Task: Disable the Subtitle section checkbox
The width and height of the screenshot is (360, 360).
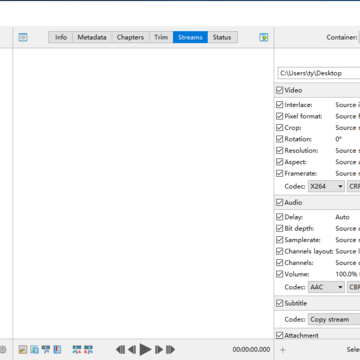Action: [279, 303]
